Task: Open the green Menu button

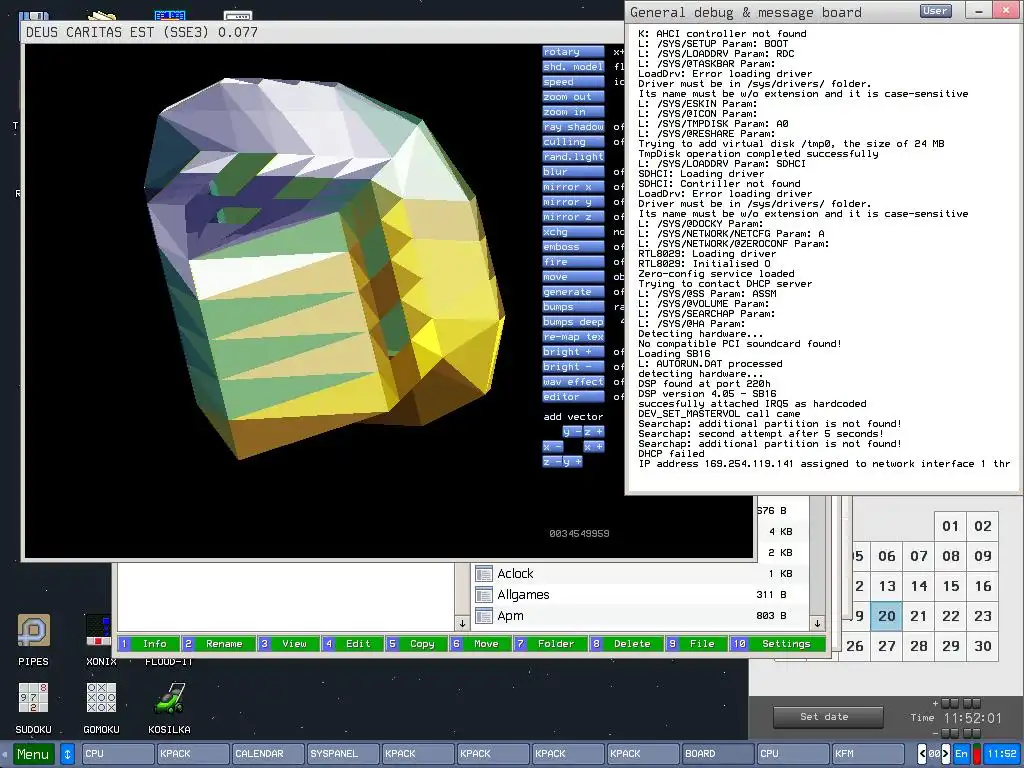Action: 33,754
